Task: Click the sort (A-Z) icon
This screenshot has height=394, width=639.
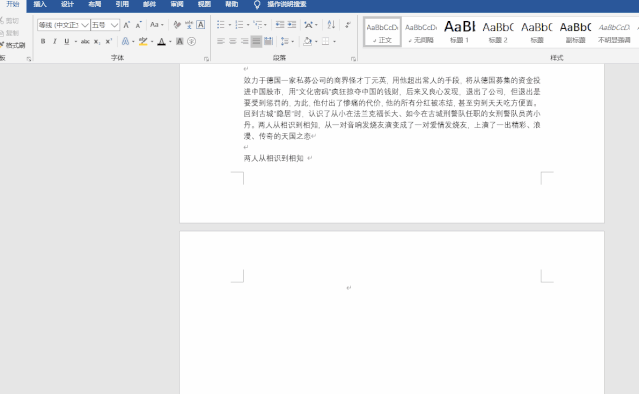Action: coord(331,25)
